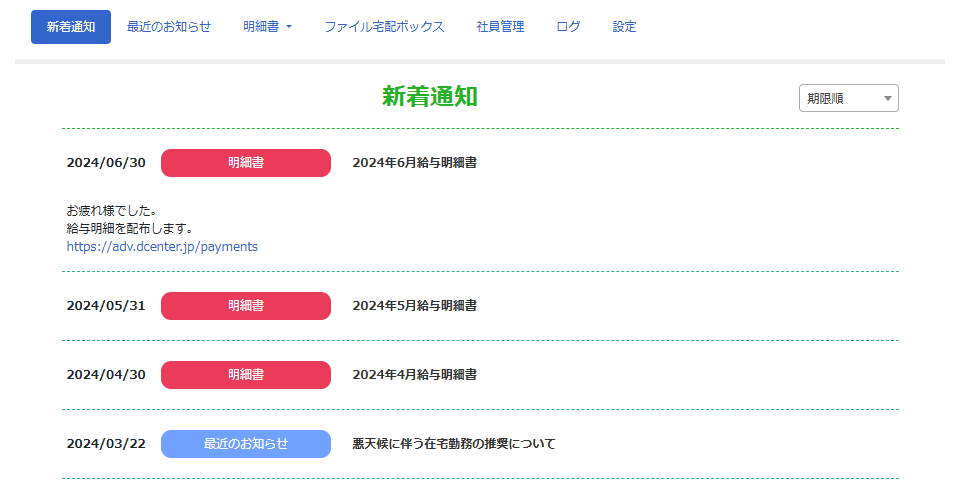Select the 2024/06/30 date entry

(106, 163)
